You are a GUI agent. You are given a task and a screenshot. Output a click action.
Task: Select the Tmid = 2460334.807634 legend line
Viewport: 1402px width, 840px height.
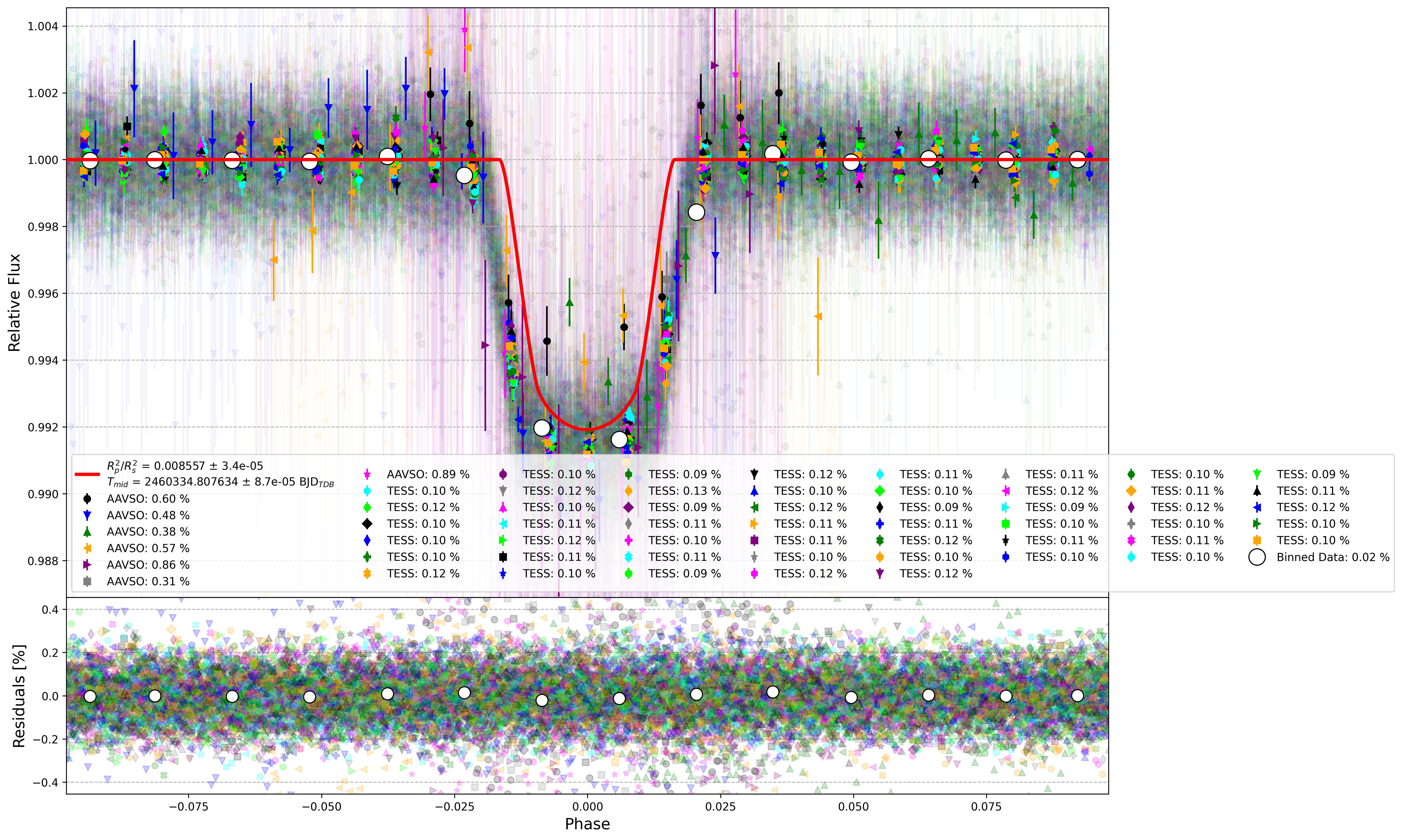(x=220, y=482)
